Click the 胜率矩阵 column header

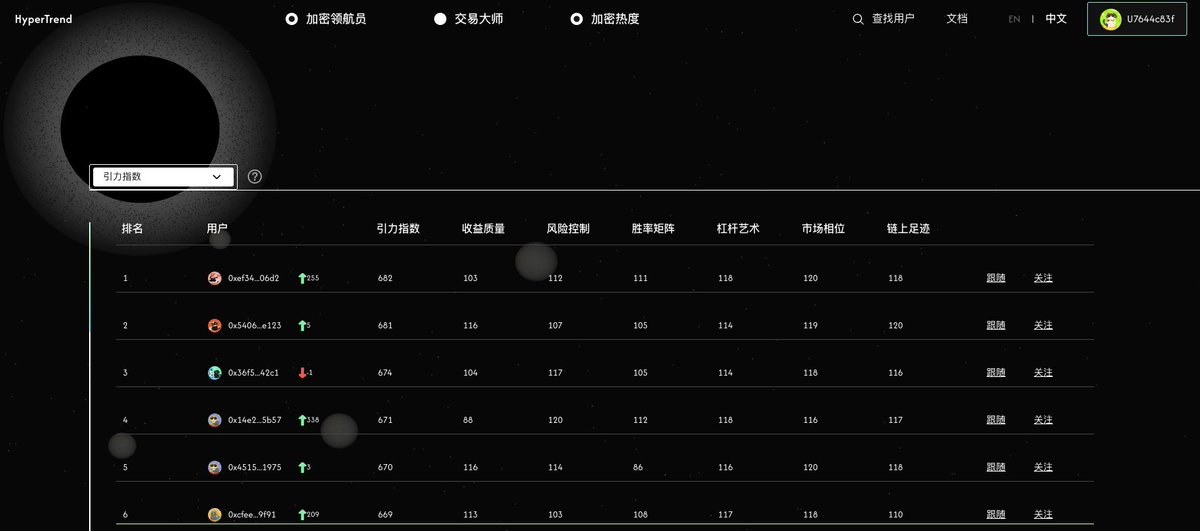point(653,229)
